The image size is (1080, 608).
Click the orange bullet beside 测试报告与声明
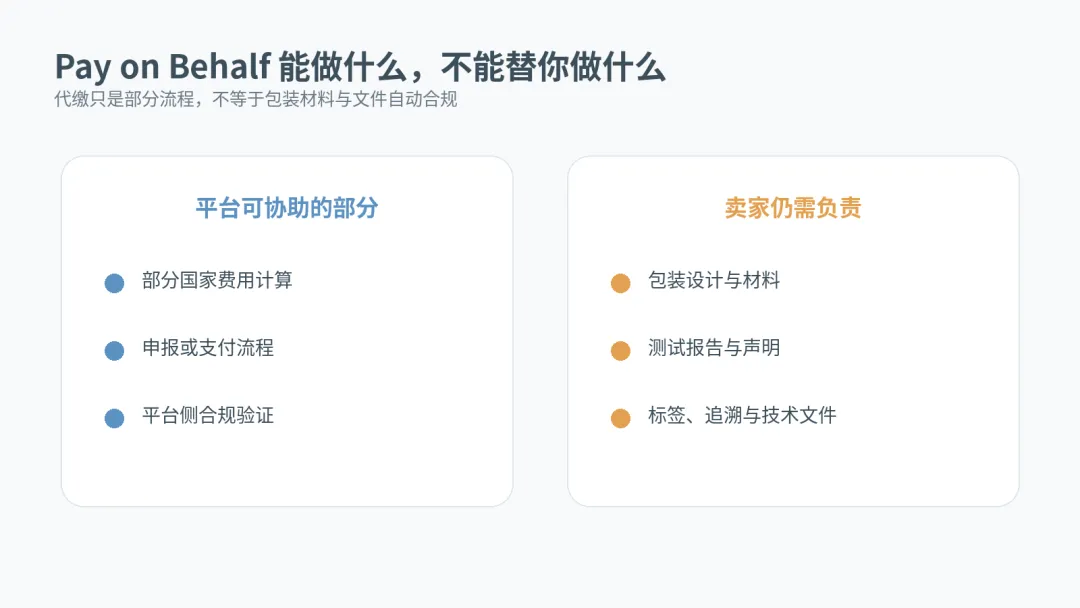pyautogui.click(x=621, y=350)
